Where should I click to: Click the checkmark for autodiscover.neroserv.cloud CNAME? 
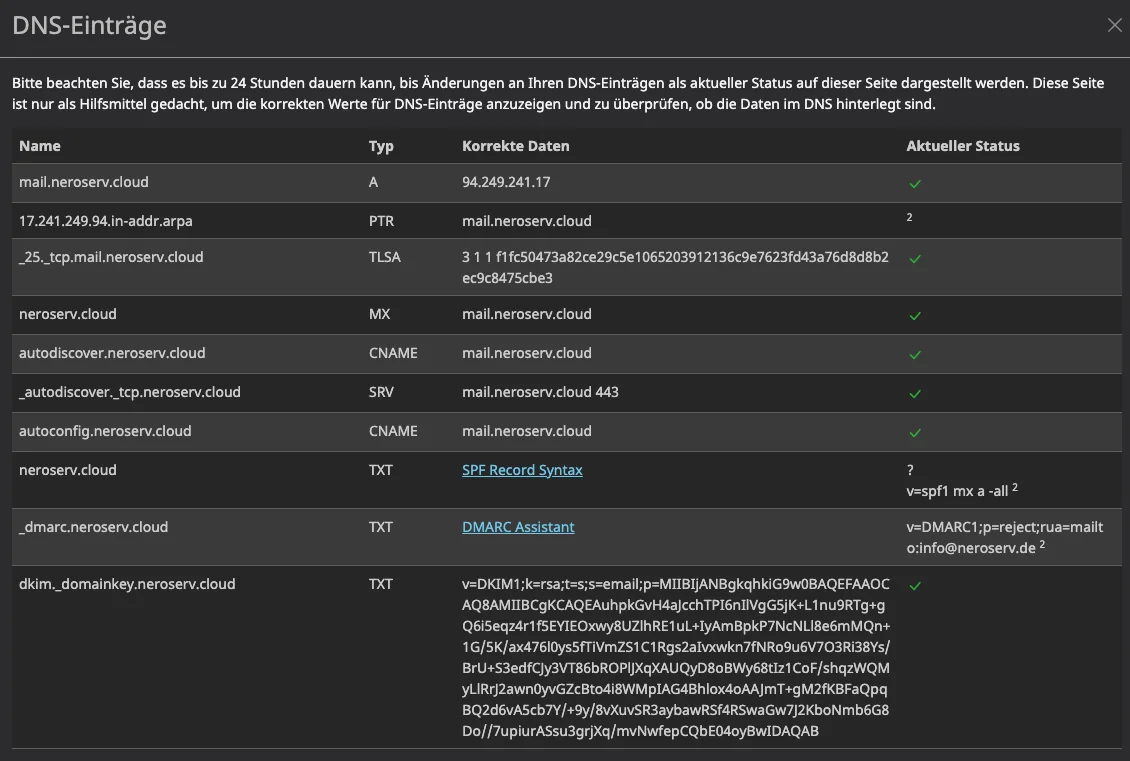pos(915,355)
